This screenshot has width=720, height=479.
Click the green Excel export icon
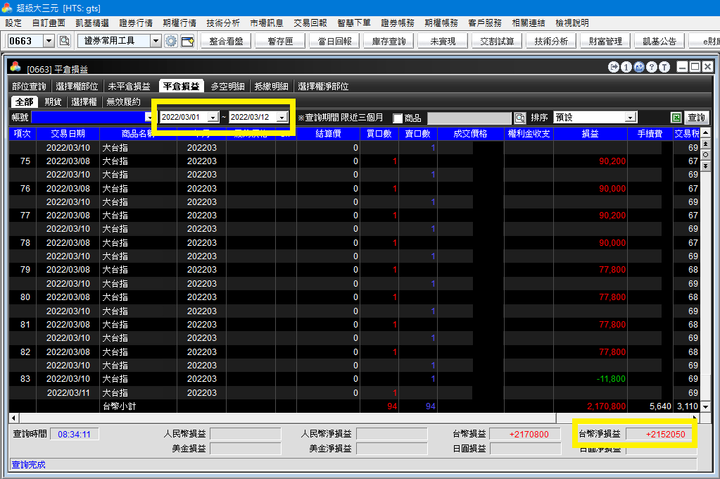tap(676, 118)
